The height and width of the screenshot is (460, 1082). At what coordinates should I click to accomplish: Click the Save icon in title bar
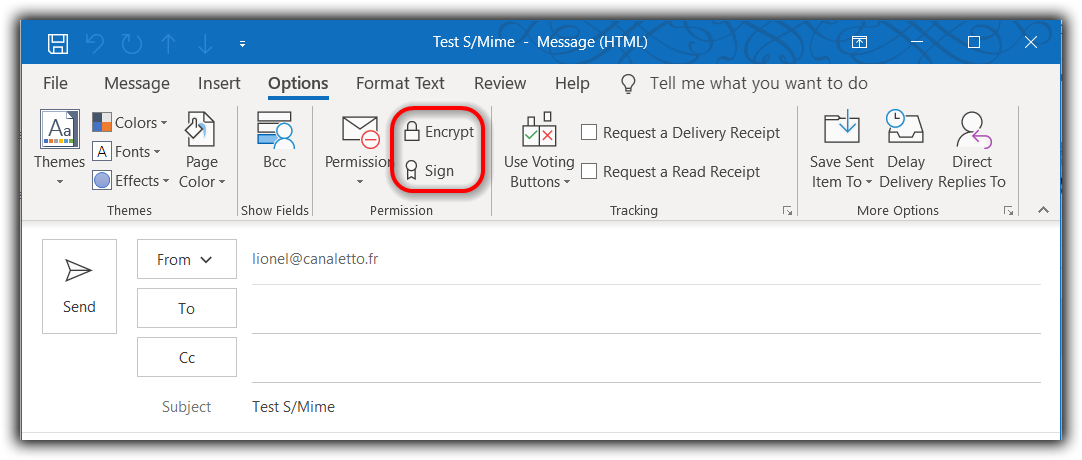[58, 42]
